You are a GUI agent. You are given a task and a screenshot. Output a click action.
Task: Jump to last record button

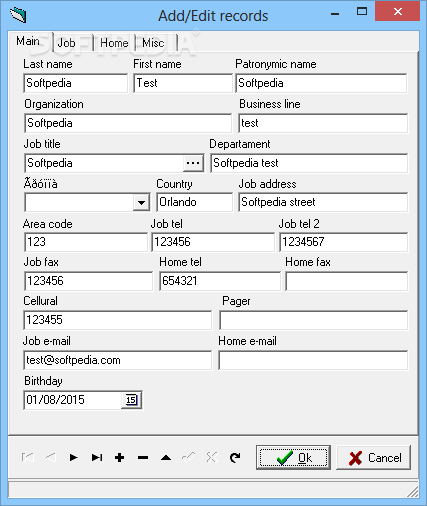click(x=97, y=457)
